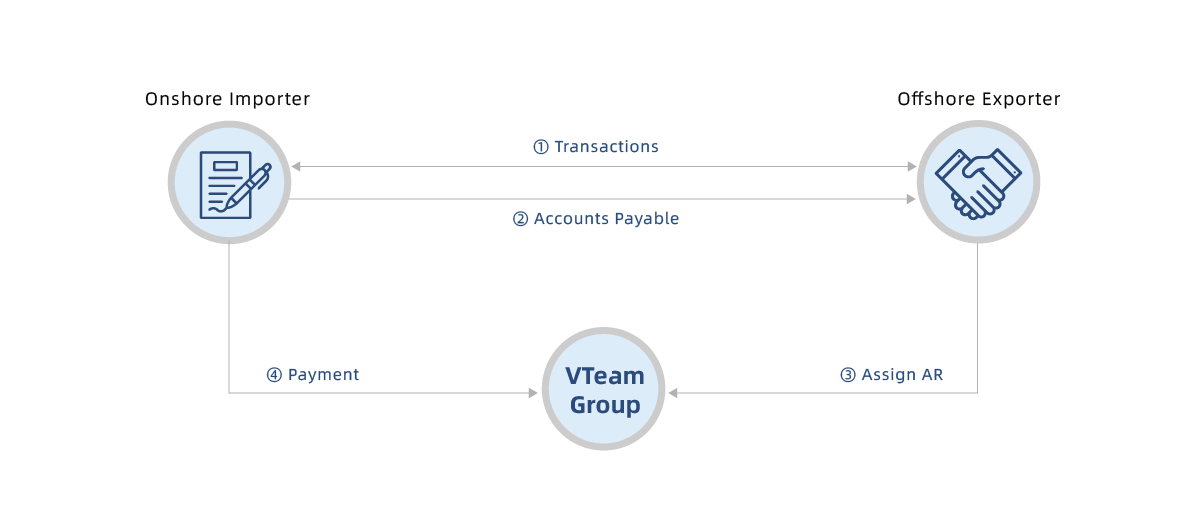This screenshot has width=1201, height=522.
Task: Click the Payment label text
Action: (x=323, y=375)
